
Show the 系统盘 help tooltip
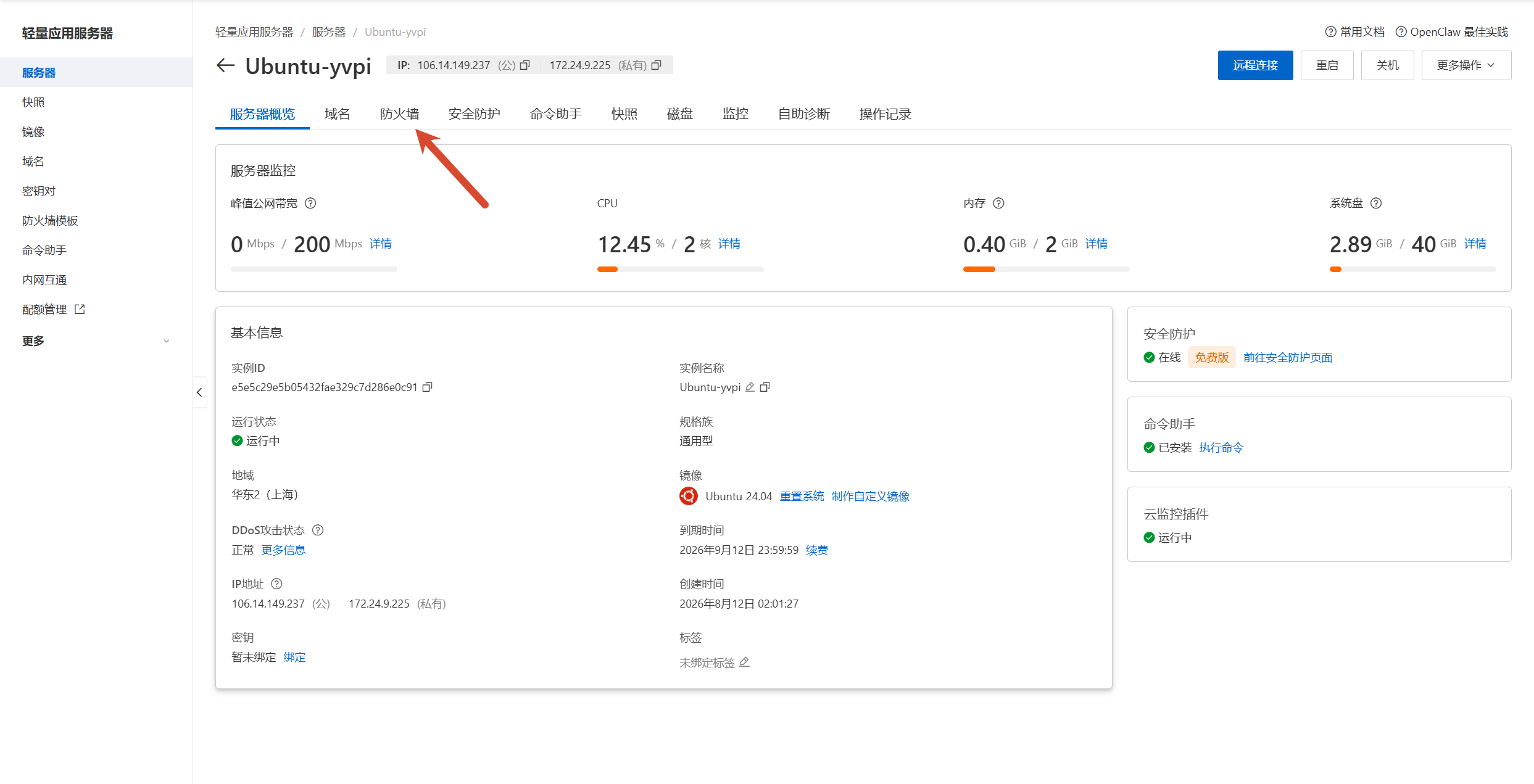(1376, 203)
